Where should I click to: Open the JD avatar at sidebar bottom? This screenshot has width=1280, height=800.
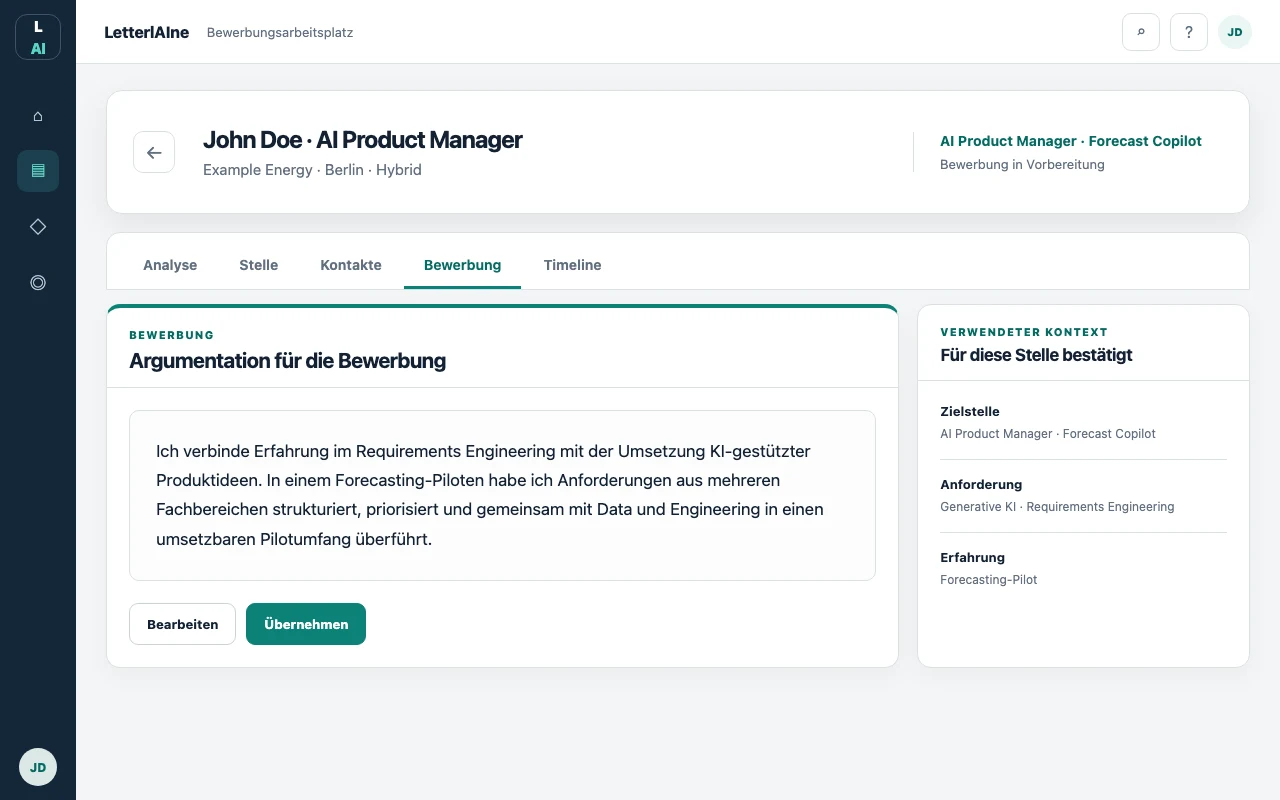click(x=38, y=768)
